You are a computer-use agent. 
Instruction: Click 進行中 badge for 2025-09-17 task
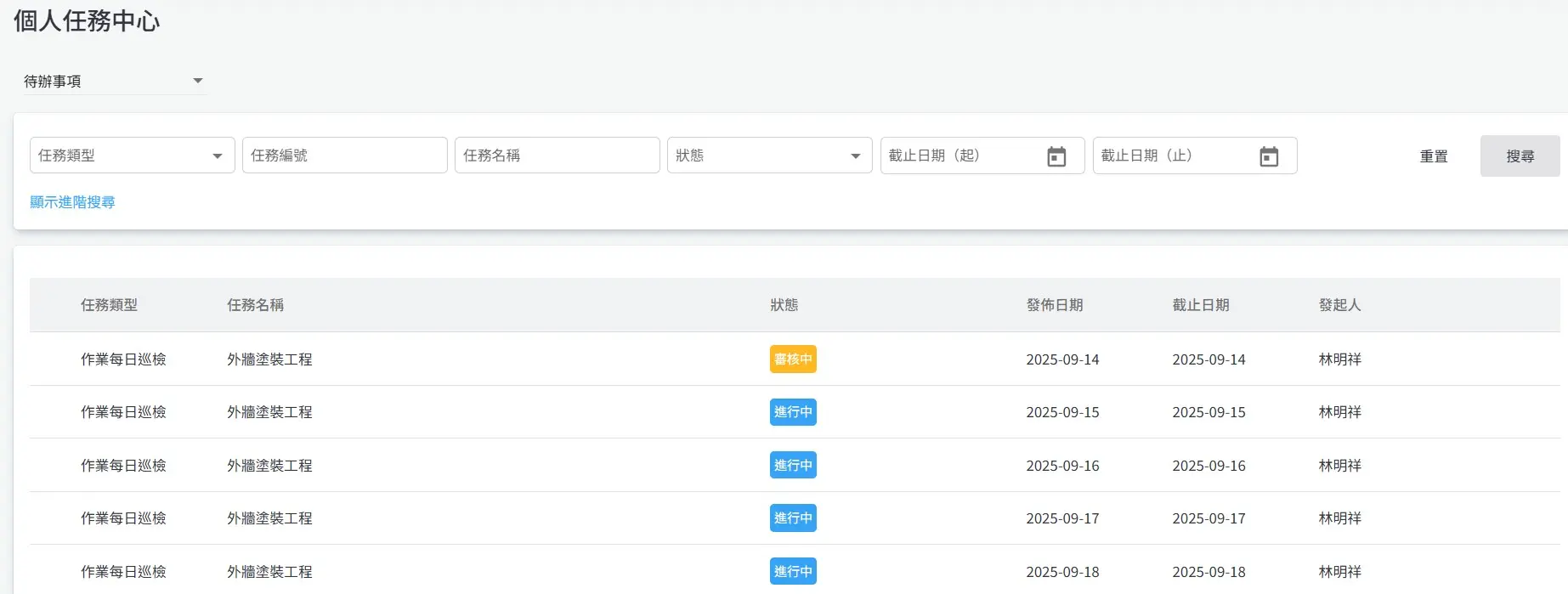(793, 518)
